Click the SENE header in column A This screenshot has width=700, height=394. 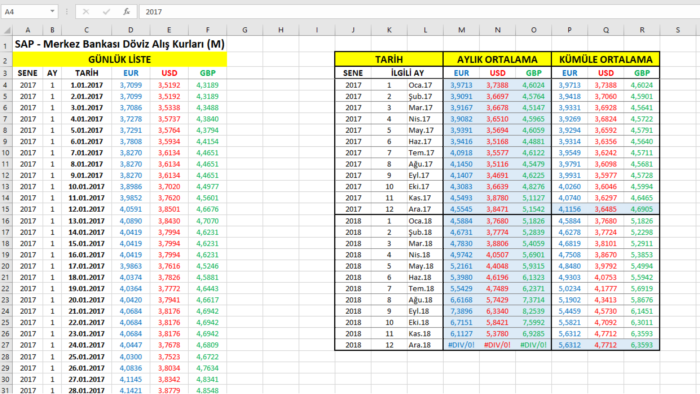[x=28, y=73]
